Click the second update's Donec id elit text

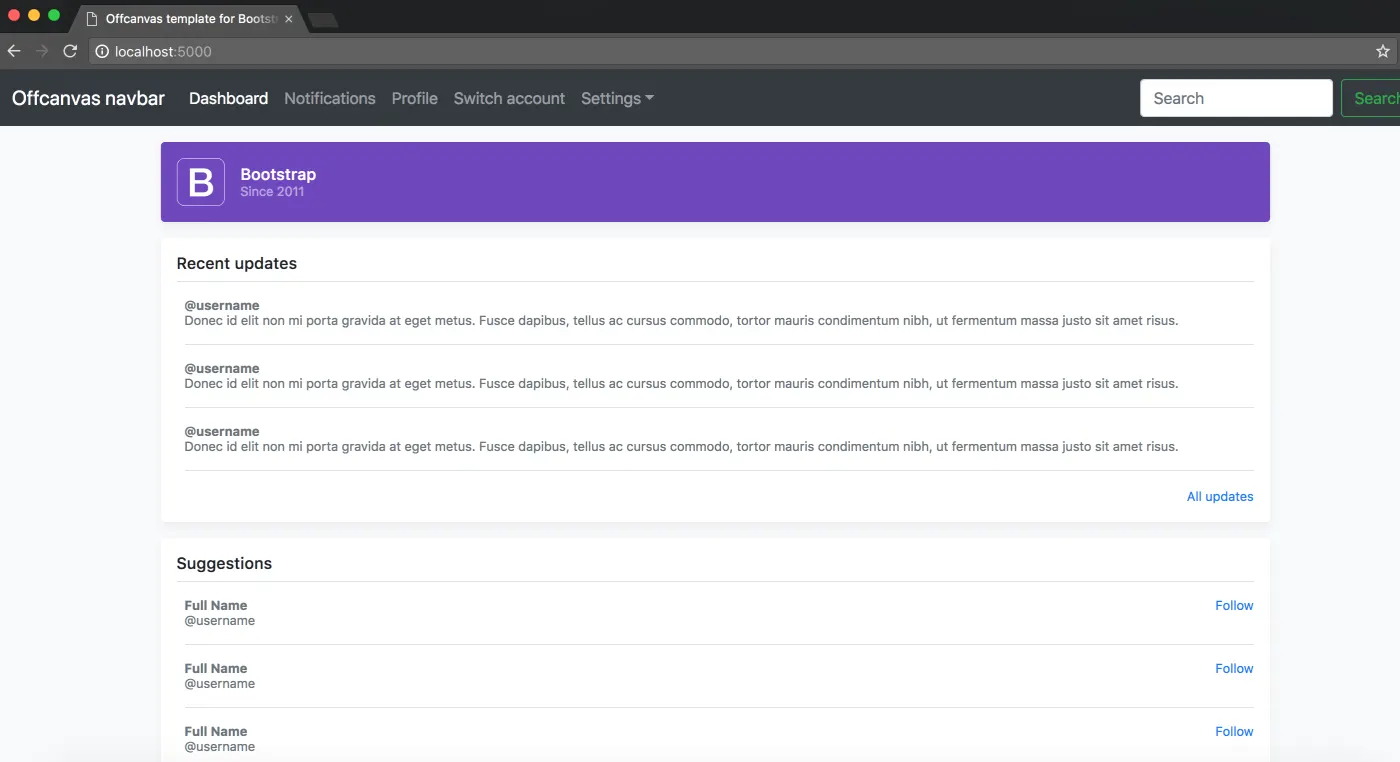[681, 384]
